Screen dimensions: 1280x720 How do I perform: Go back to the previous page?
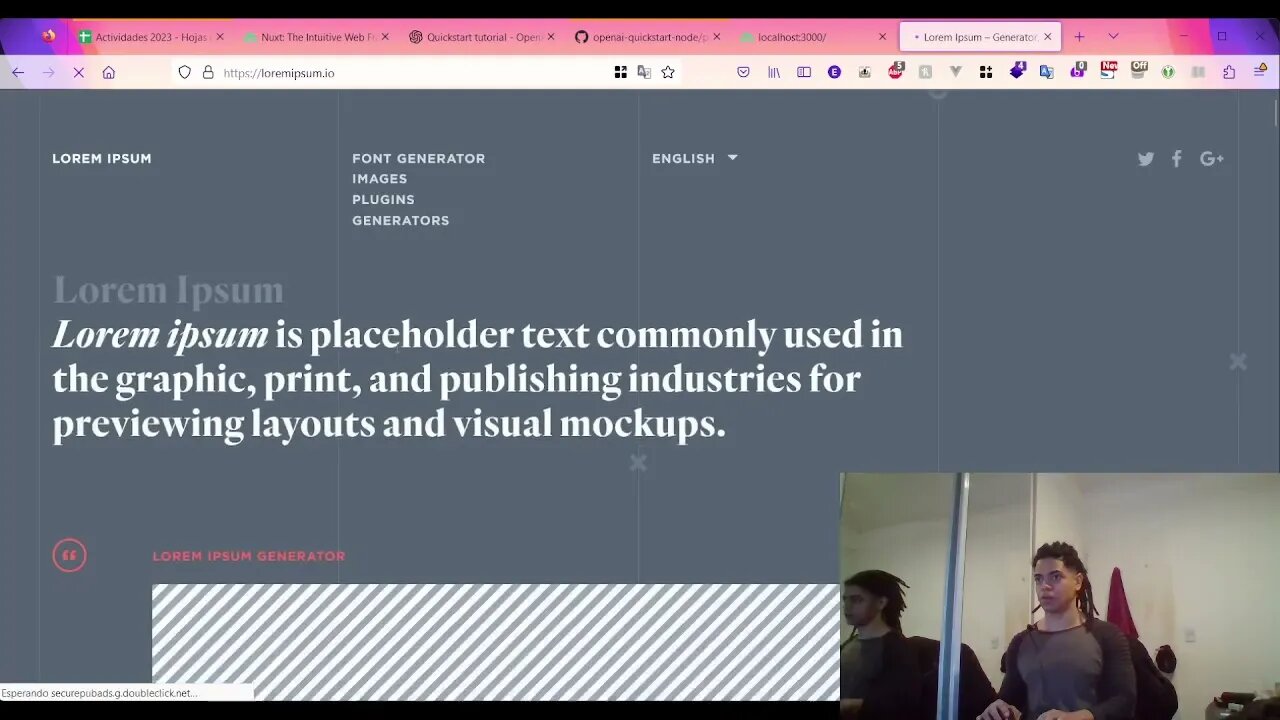pyautogui.click(x=18, y=72)
